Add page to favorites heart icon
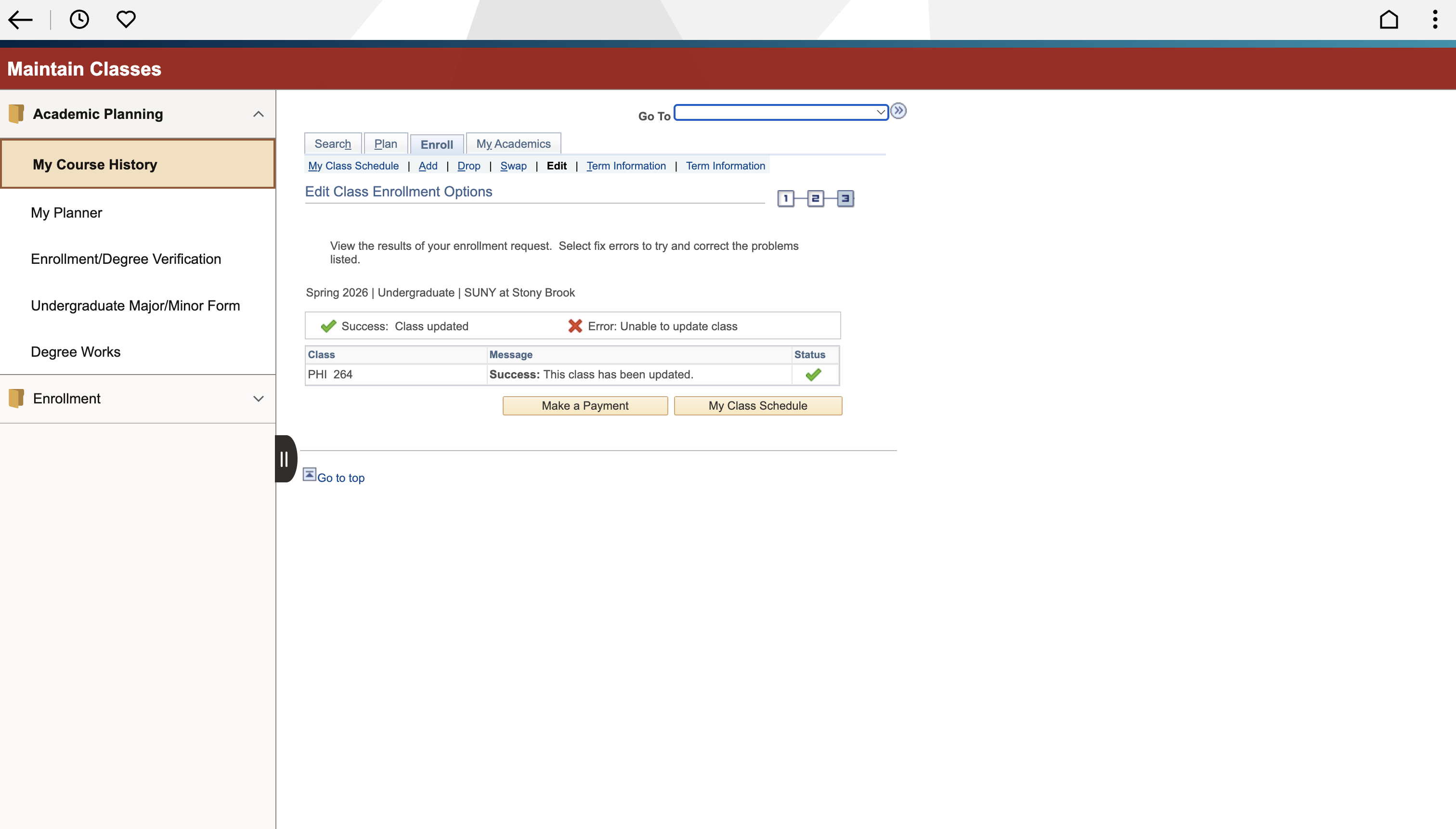1456x829 pixels. 126,20
